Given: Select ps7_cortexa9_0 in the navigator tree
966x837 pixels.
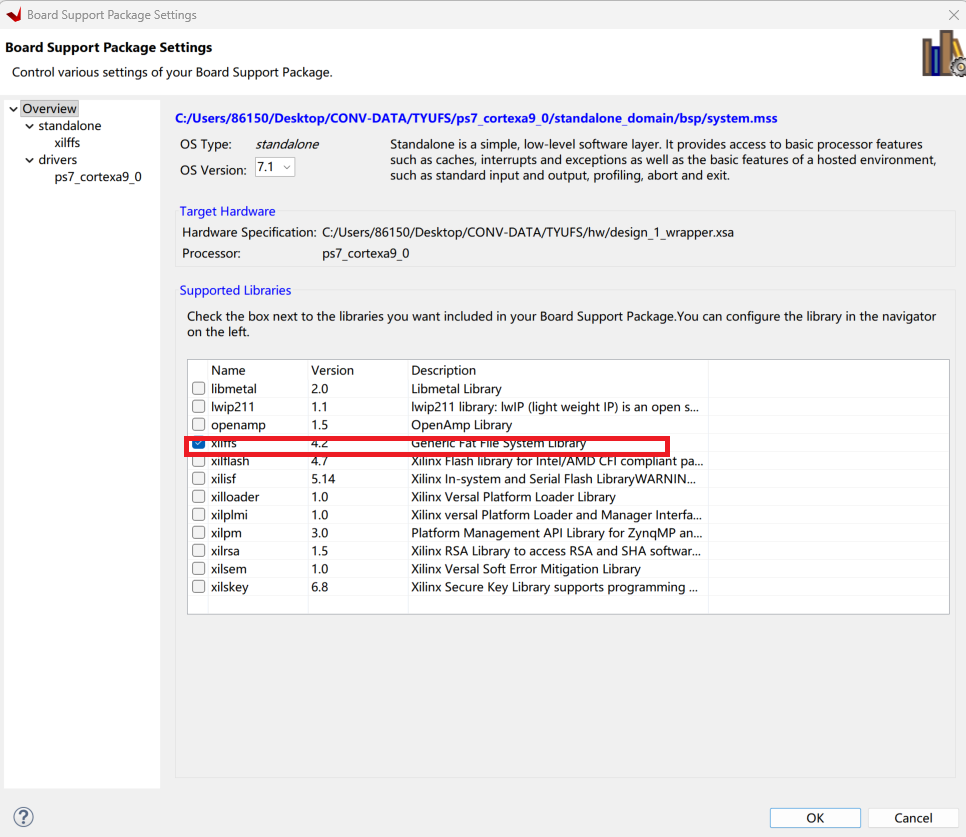Looking at the screenshot, I should point(98,177).
